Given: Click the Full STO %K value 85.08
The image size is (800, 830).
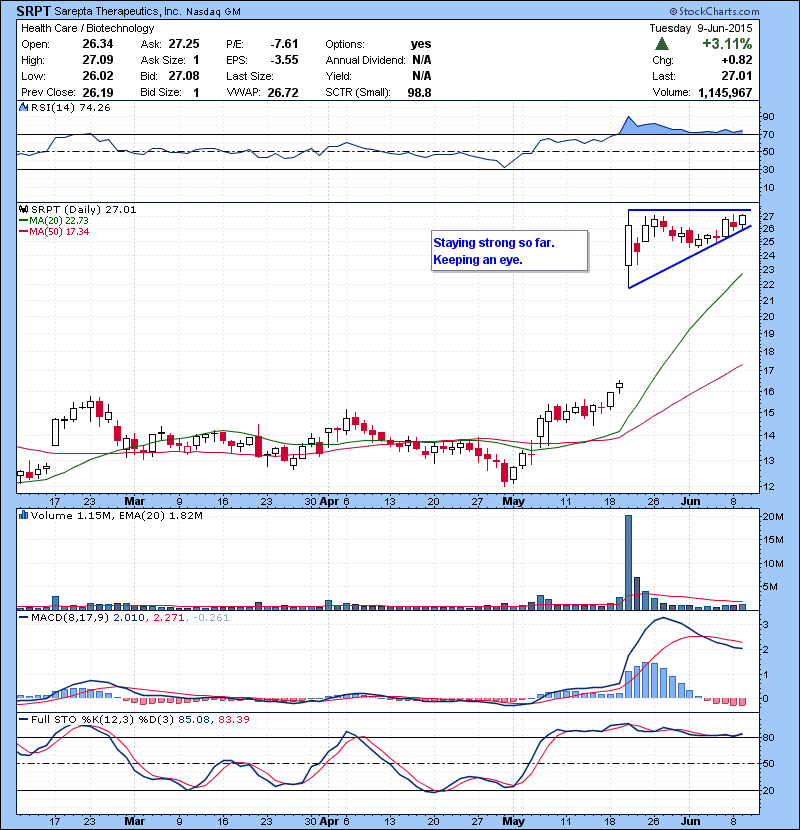Looking at the screenshot, I should tap(194, 719).
